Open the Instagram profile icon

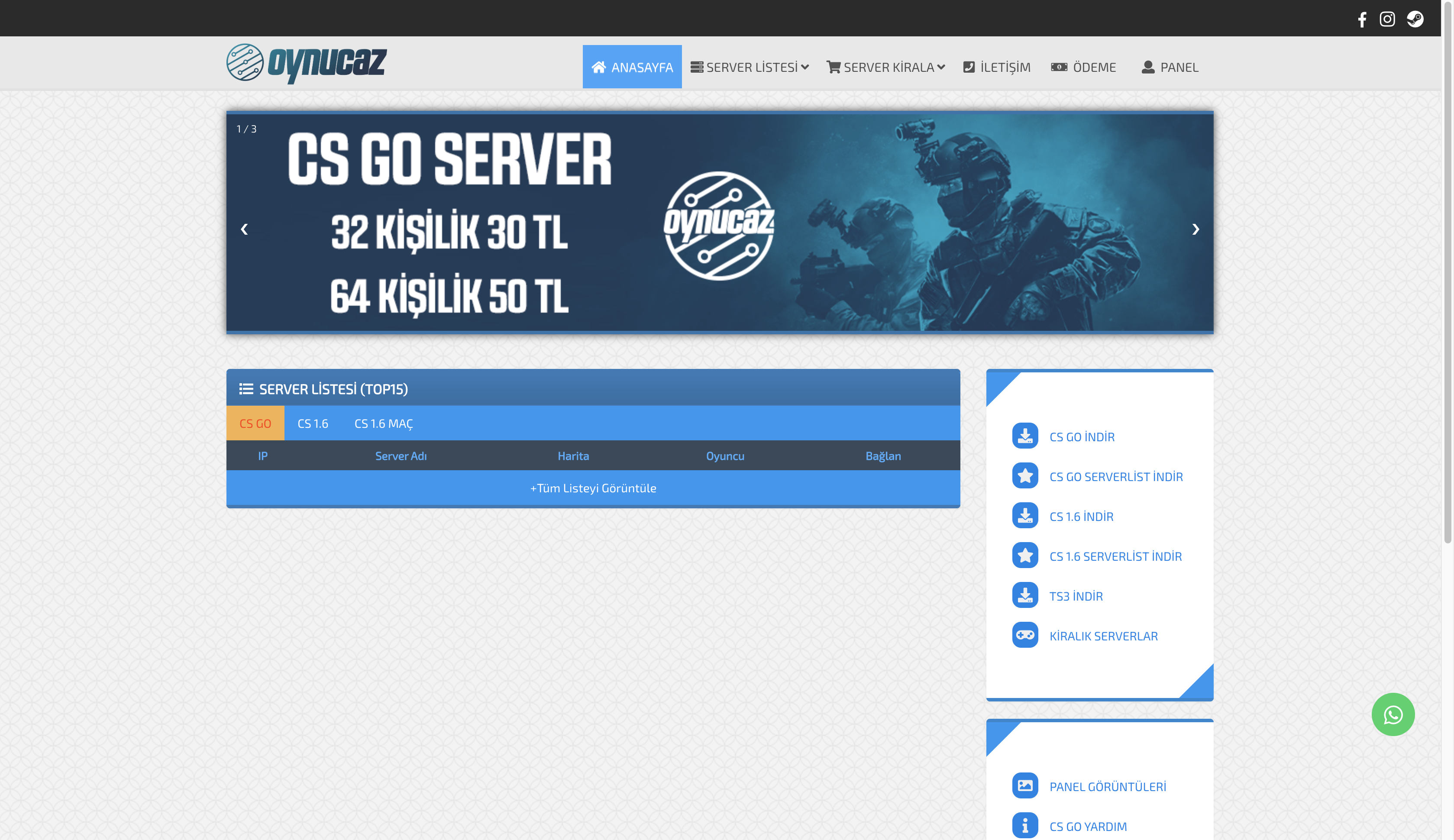click(1387, 19)
